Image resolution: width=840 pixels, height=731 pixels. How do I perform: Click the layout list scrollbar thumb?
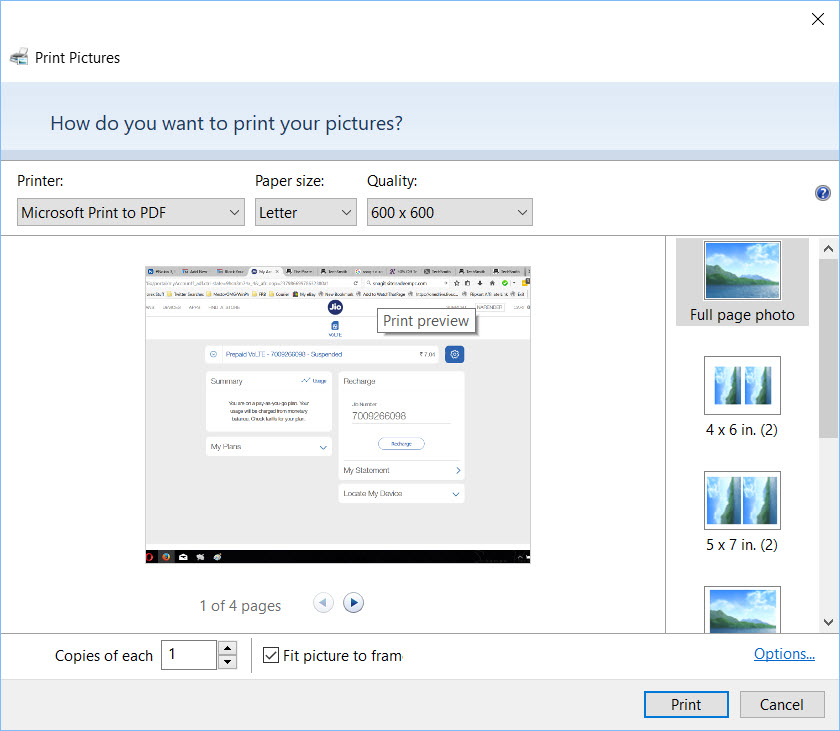tap(828, 348)
